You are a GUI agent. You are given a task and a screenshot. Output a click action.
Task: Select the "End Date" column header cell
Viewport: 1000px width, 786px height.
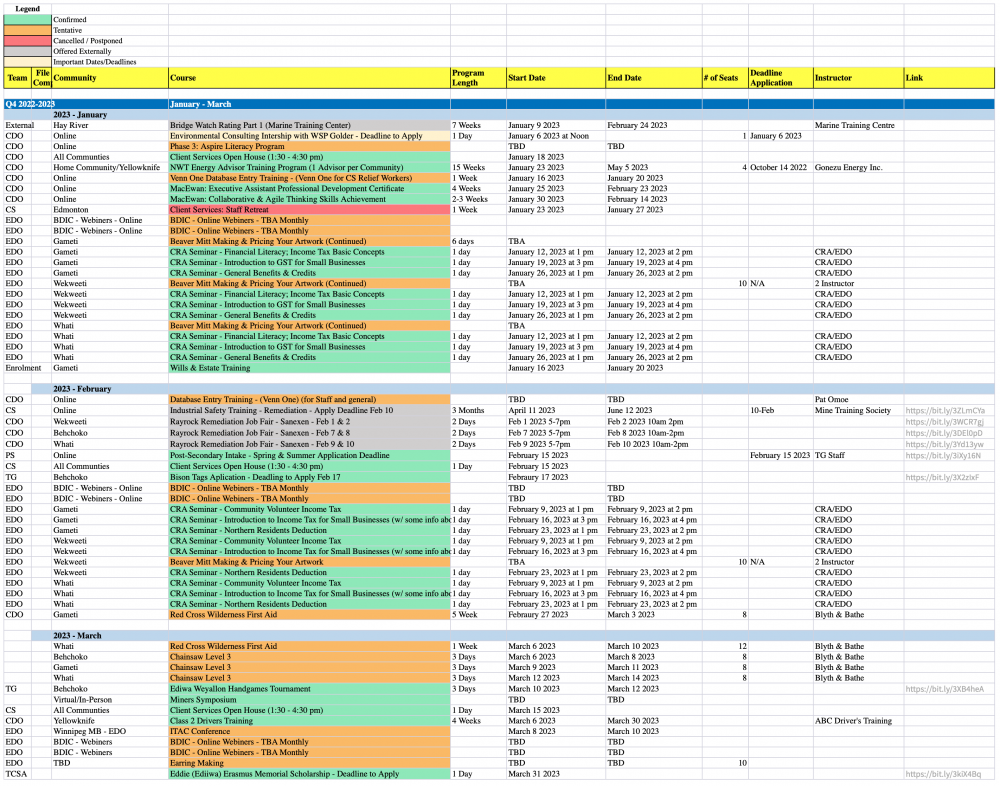[654, 78]
